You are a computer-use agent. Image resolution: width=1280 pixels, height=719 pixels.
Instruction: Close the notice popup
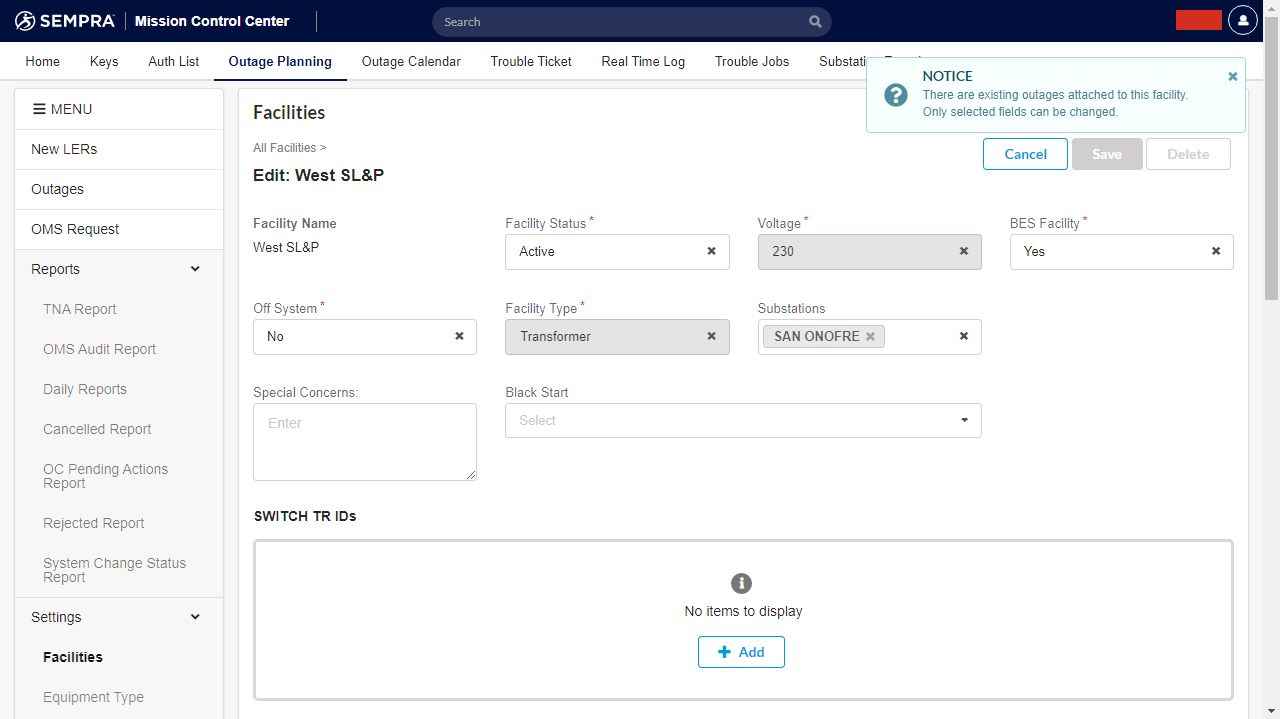[x=1232, y=77]
